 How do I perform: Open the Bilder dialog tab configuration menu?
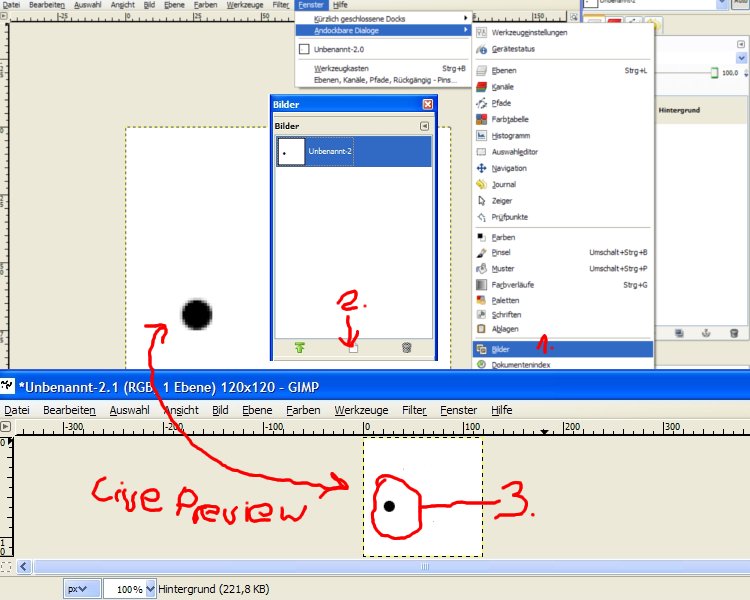tap(424, 126)
